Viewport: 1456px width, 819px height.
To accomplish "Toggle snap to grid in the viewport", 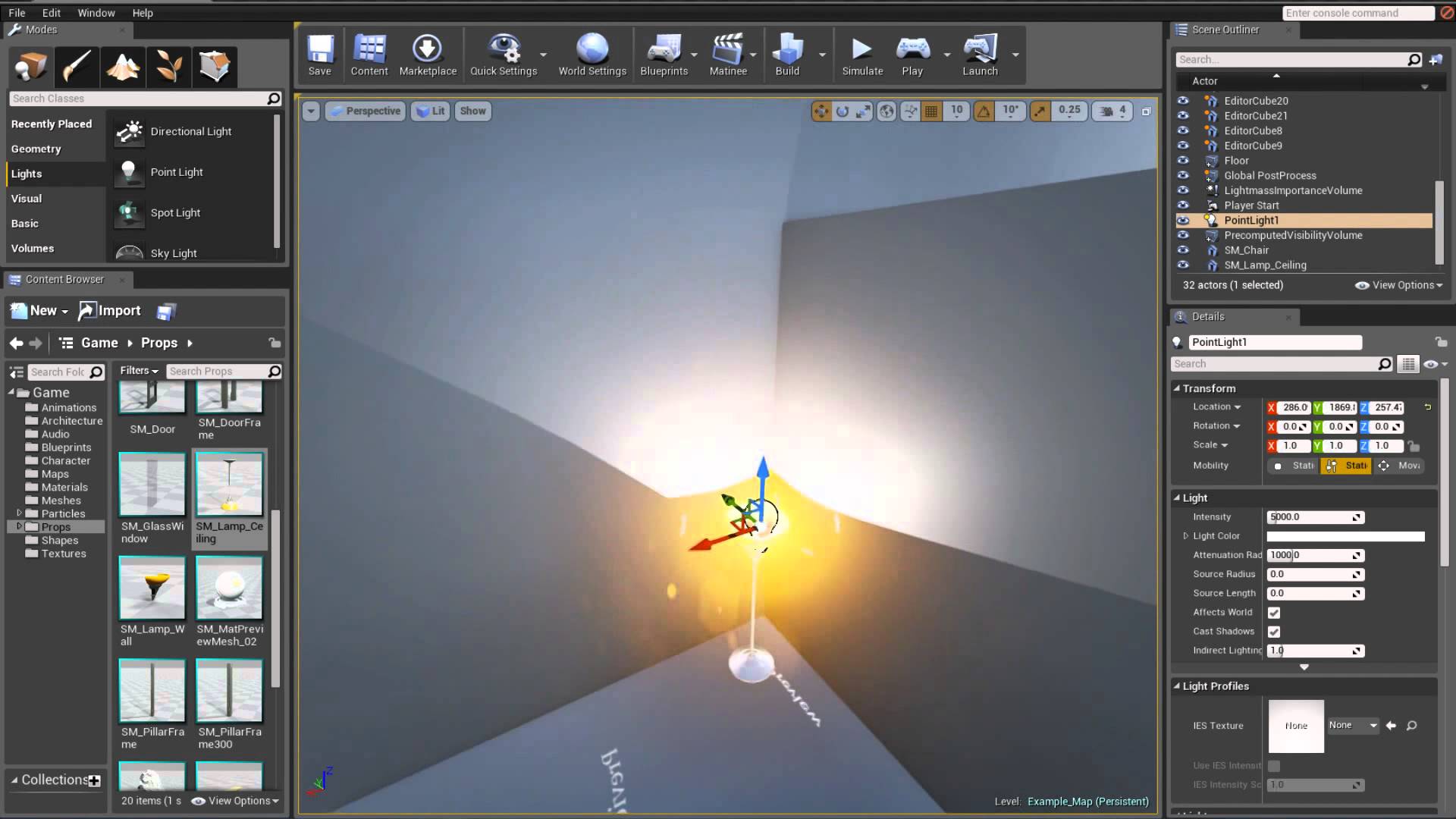I will click(931, 111).
